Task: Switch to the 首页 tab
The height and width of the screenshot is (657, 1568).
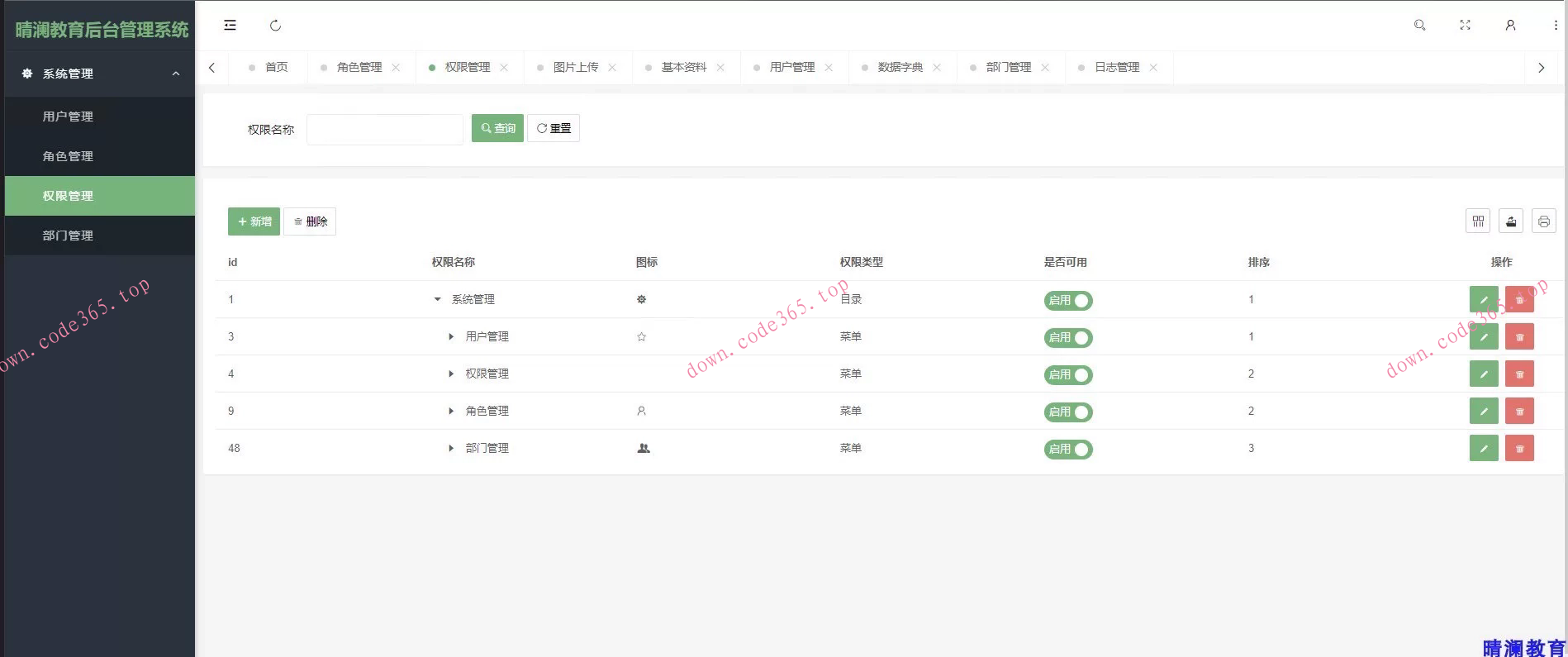Action: click(x=268, y=68)
